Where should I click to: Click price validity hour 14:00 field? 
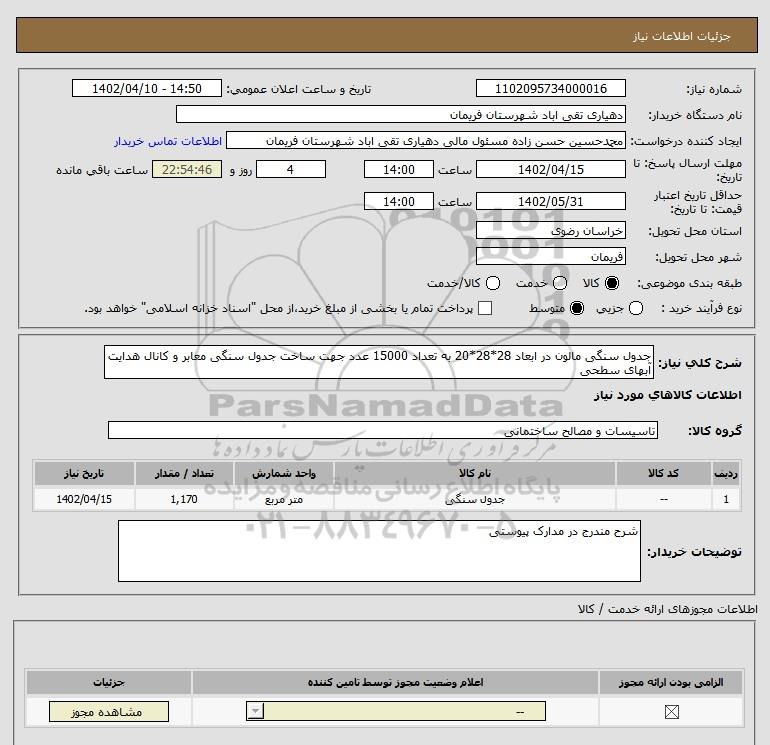click(399, 201)
